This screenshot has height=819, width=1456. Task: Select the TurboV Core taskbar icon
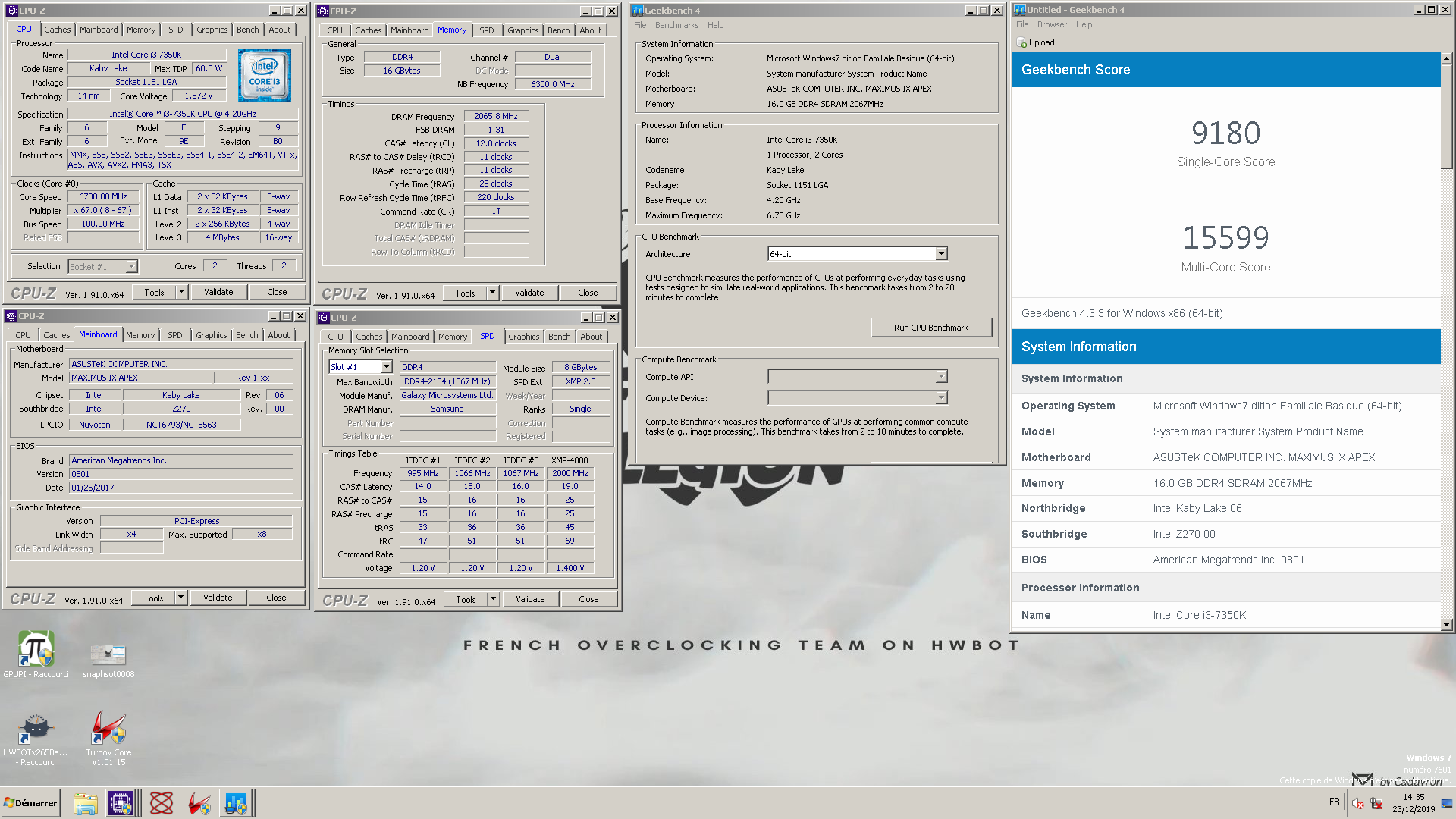pos(199,803)
